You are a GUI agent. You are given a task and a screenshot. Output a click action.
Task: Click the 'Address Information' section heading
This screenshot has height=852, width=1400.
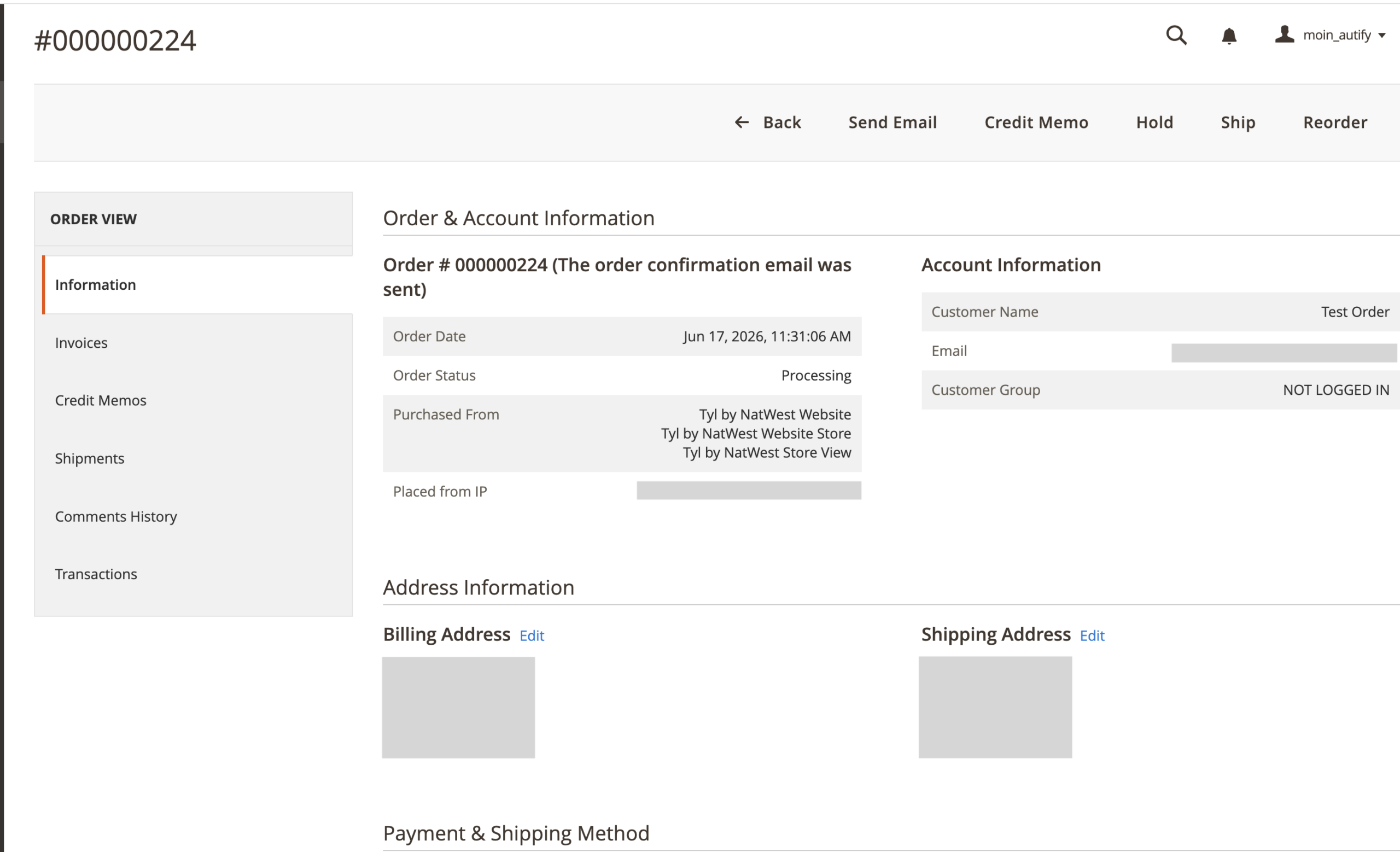(x=479, y=587)
